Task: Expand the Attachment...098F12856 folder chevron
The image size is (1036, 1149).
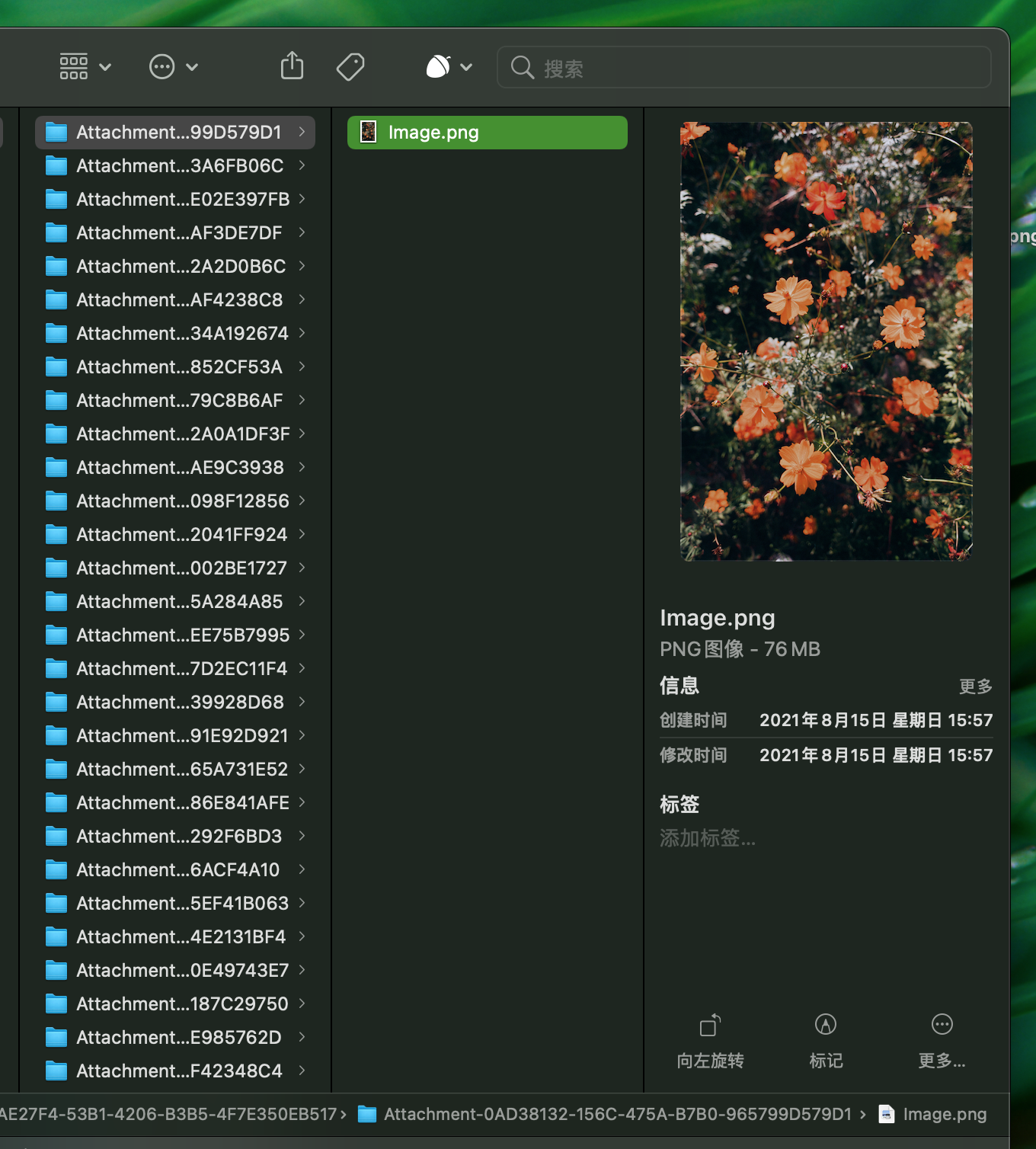Action: pyautogui.click(x=302, y=501)
